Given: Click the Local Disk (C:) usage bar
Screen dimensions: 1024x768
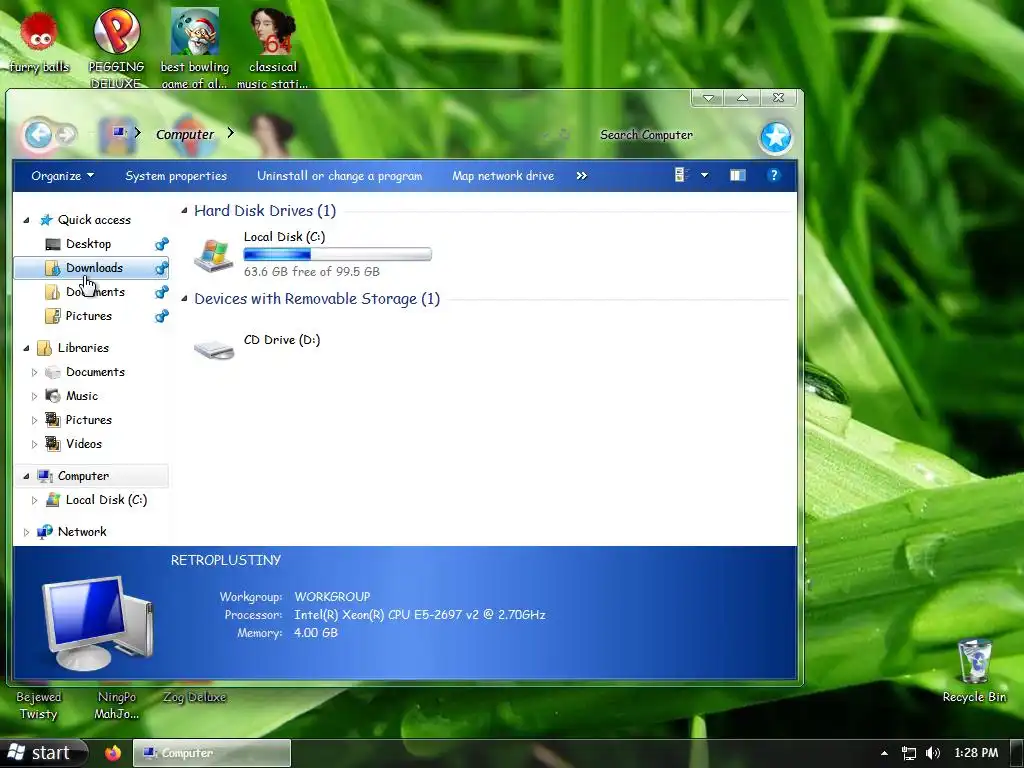Looking at the screenshot, I should click(x=338, y=254).
